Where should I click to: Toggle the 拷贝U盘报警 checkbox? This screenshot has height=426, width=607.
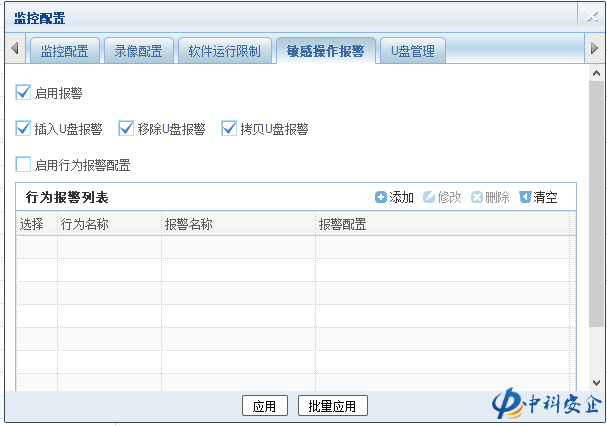coord(229,128)
